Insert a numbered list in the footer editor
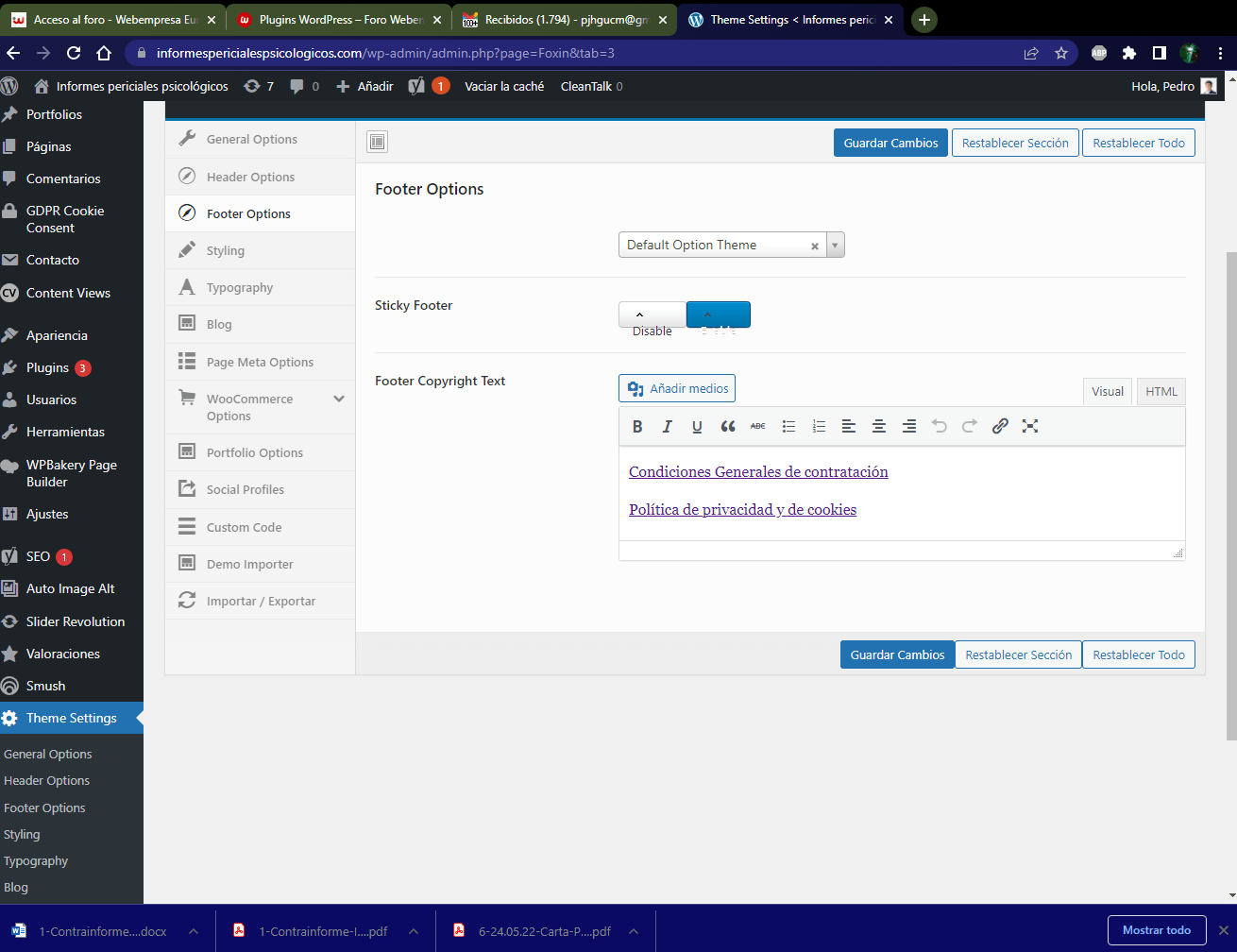This screenshot has width=1237, height=952. (819, 426)
